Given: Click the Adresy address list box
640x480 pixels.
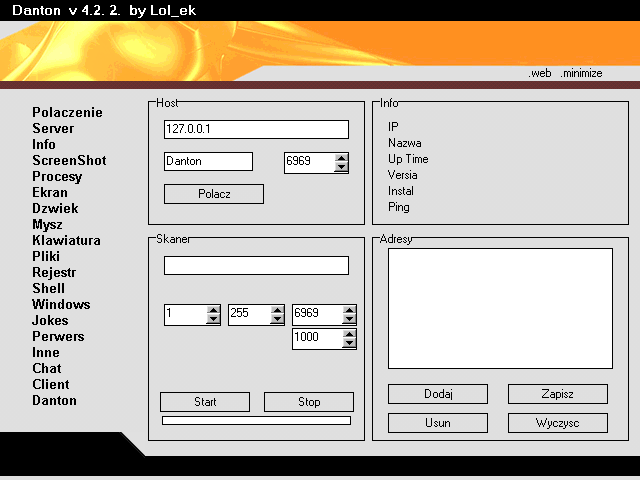Looking at the screenshot, I should click(x=499, y=308).
